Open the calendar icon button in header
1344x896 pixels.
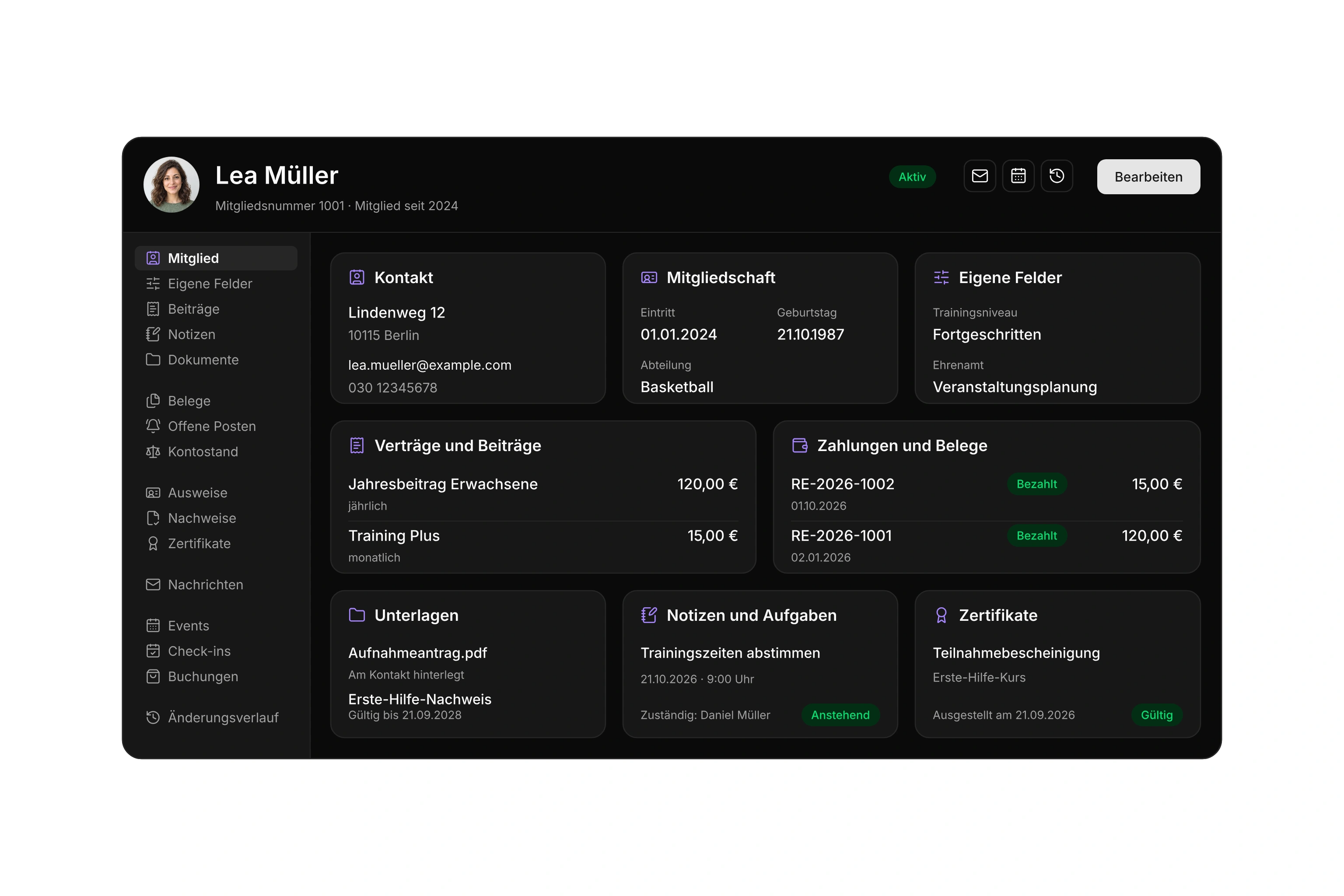pos(1018,176)
